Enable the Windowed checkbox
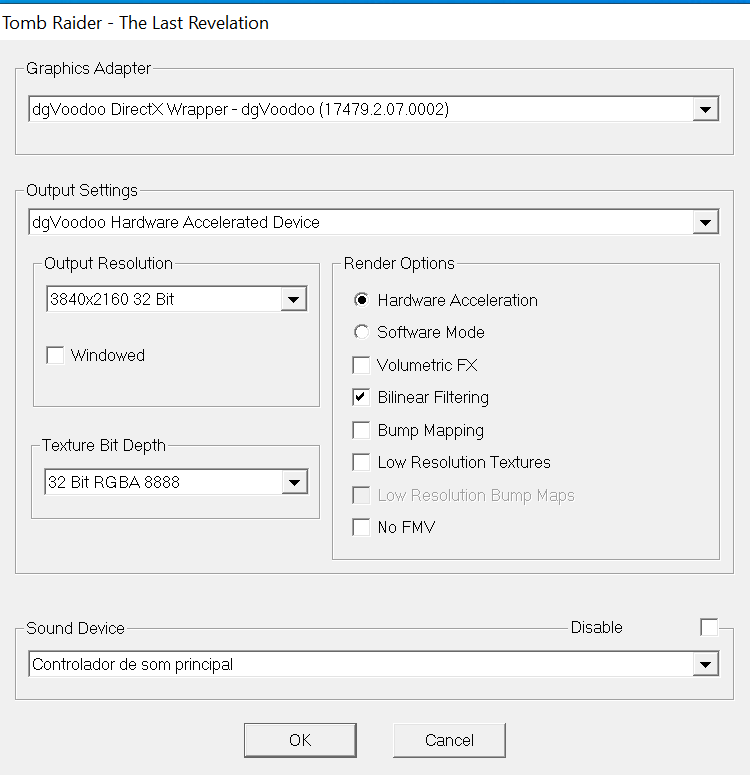This screenshot has width=750, height=775. pyautogui.click(x=56, y=356)
